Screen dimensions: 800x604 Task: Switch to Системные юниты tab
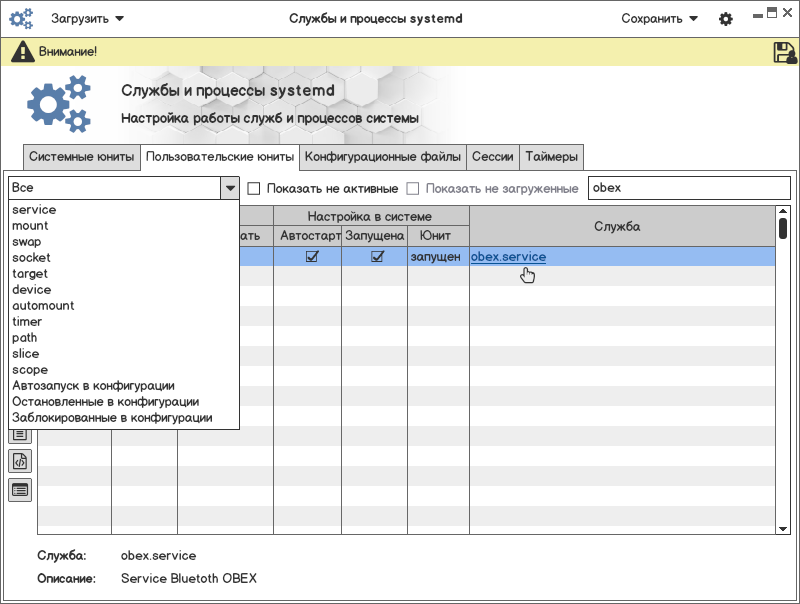pos(81,157)
